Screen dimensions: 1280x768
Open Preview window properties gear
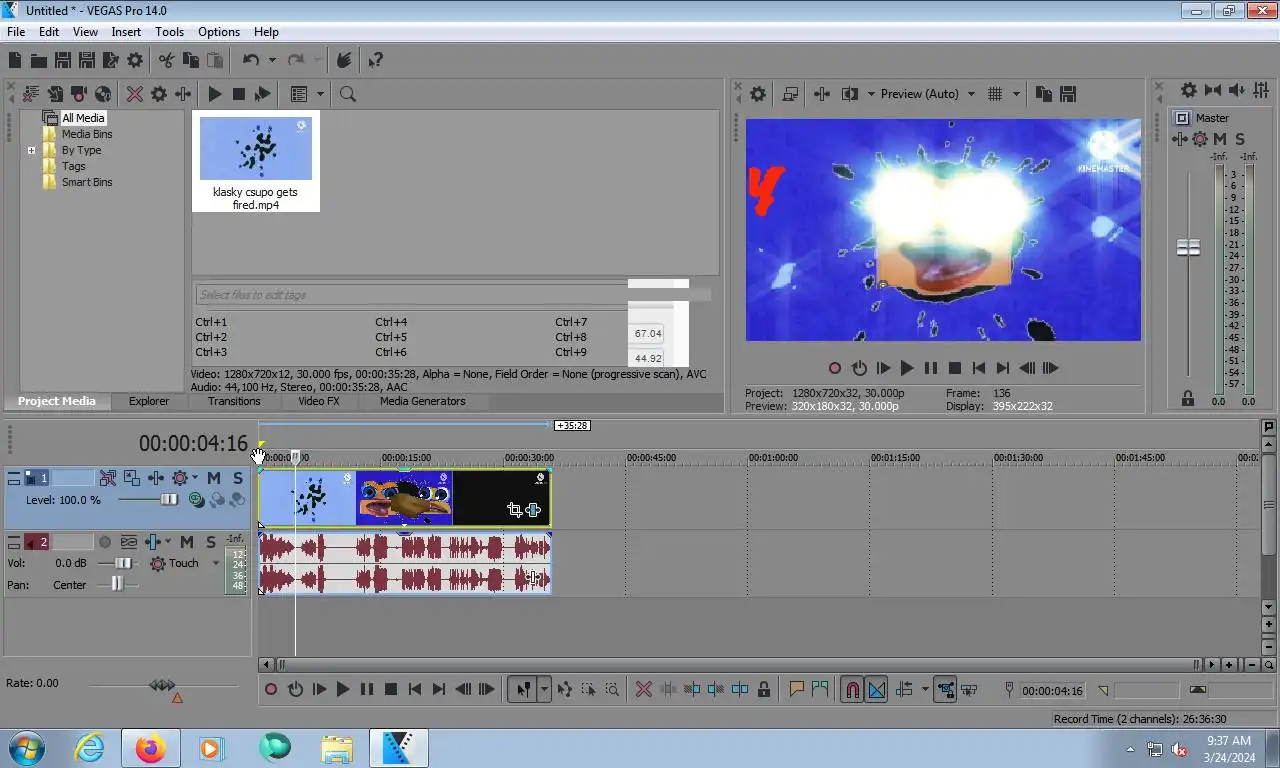[758, 94]
